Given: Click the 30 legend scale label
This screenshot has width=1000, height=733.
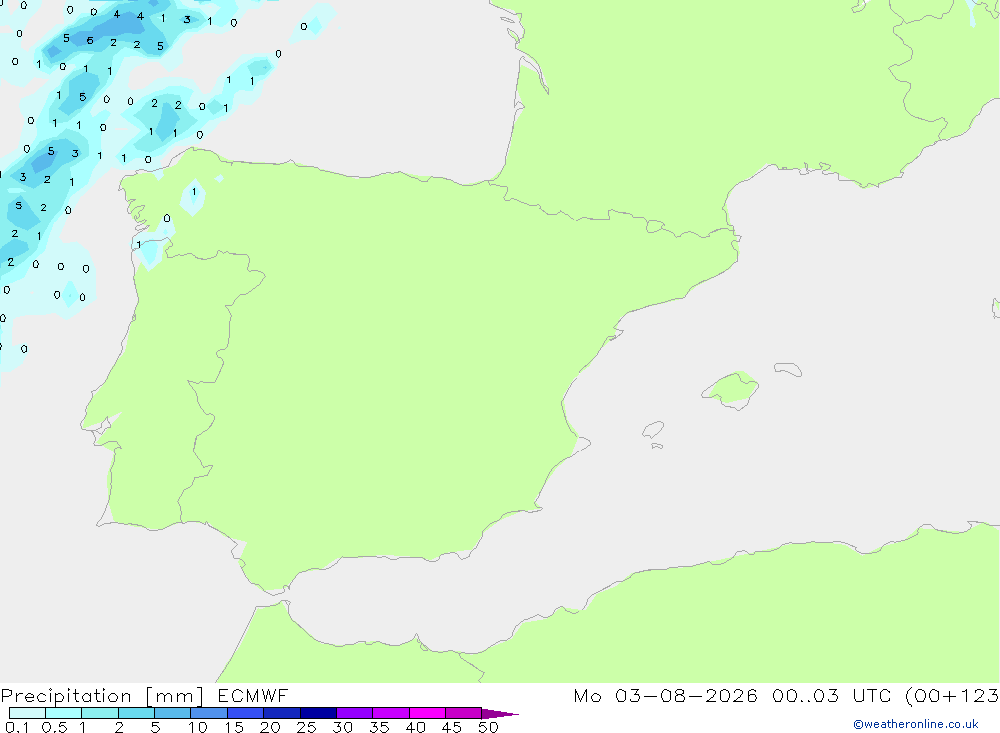Looking at the screenshot, I should point(343,727).
